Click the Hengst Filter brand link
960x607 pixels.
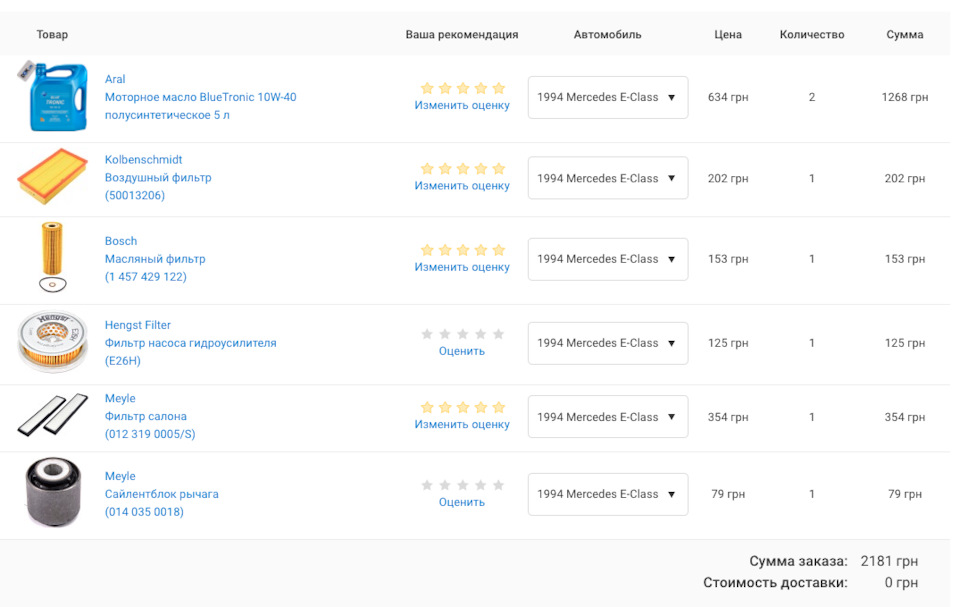click(x=138, y=325)
